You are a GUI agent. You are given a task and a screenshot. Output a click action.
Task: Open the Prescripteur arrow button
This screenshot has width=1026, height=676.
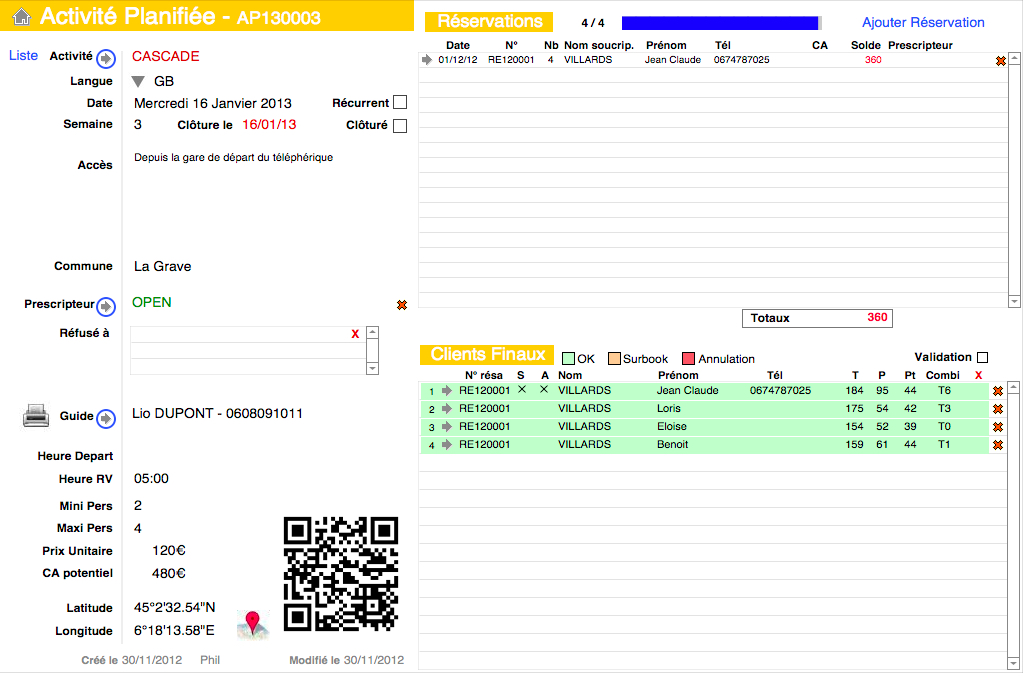click(x=106, y=306)
